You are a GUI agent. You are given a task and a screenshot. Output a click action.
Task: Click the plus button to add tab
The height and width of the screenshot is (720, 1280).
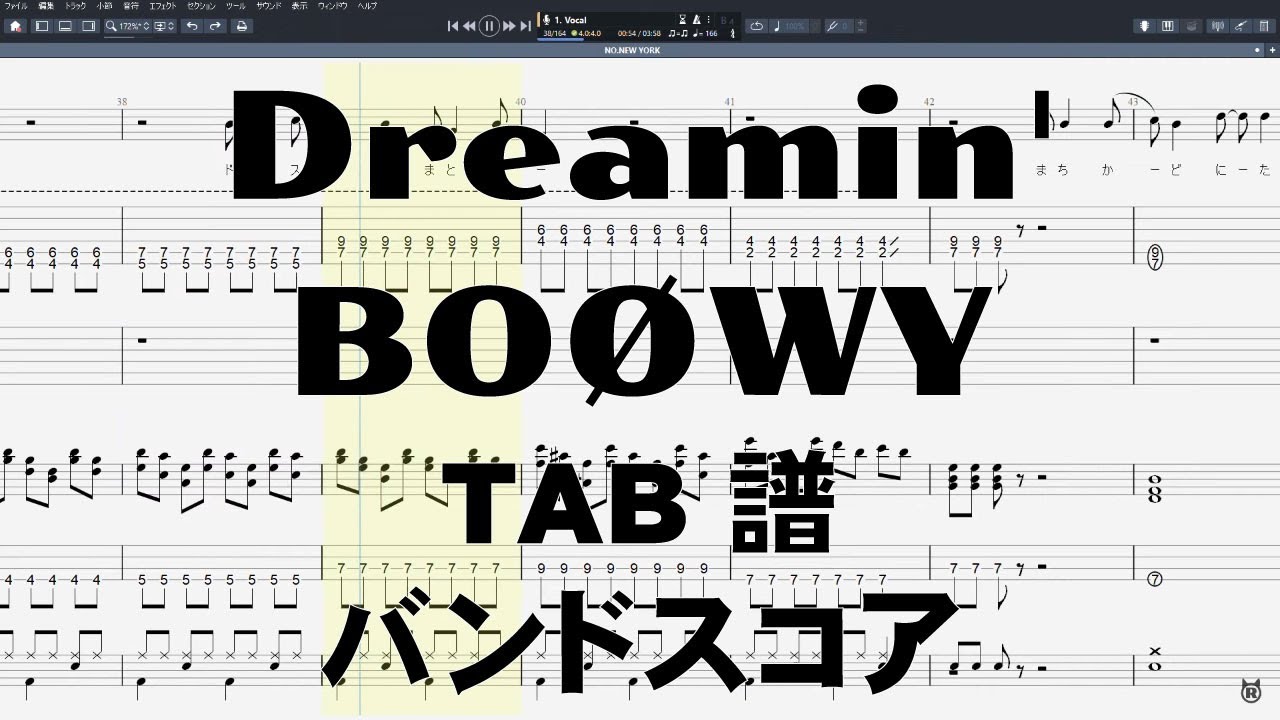point(1270,50)
